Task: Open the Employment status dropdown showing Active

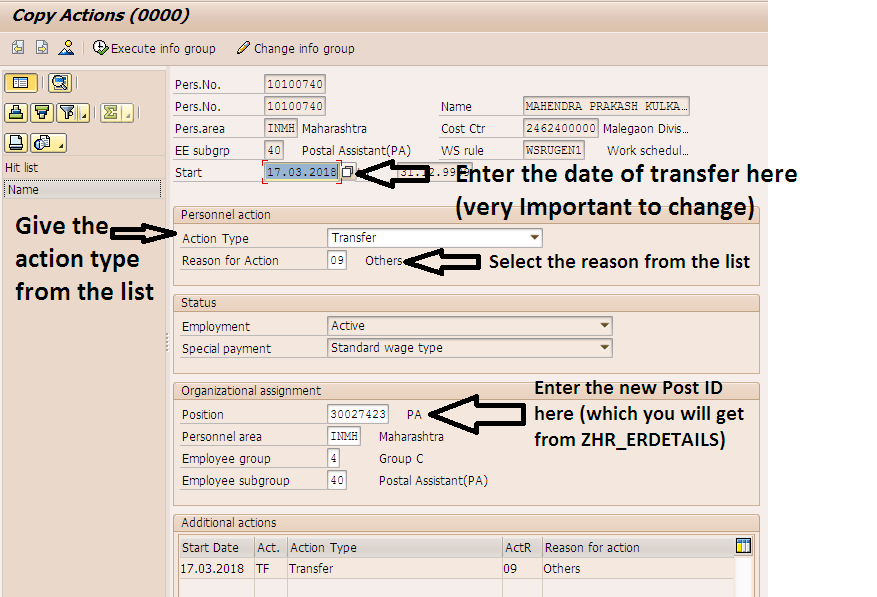Action: click(x=604, y=326)
